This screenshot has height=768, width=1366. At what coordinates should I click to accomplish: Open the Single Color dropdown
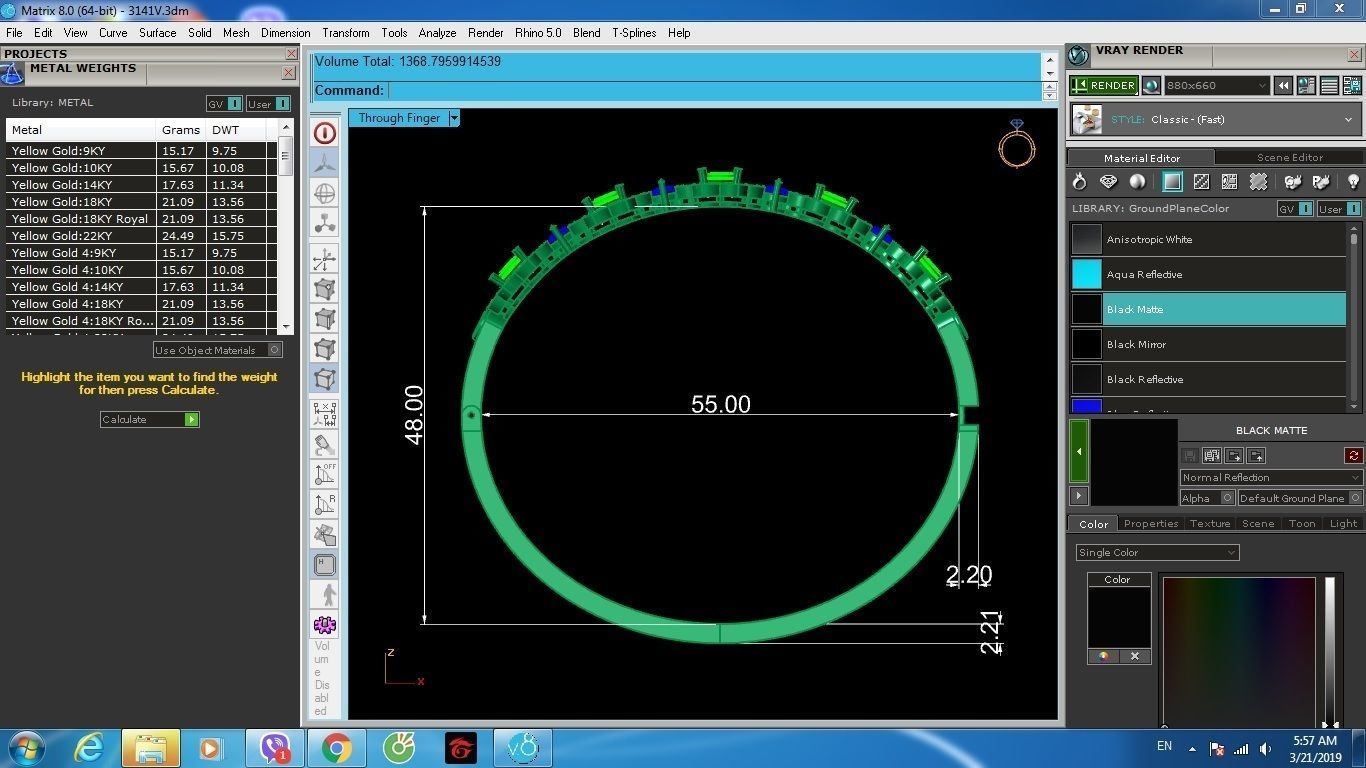click(x=1157, y=552)
